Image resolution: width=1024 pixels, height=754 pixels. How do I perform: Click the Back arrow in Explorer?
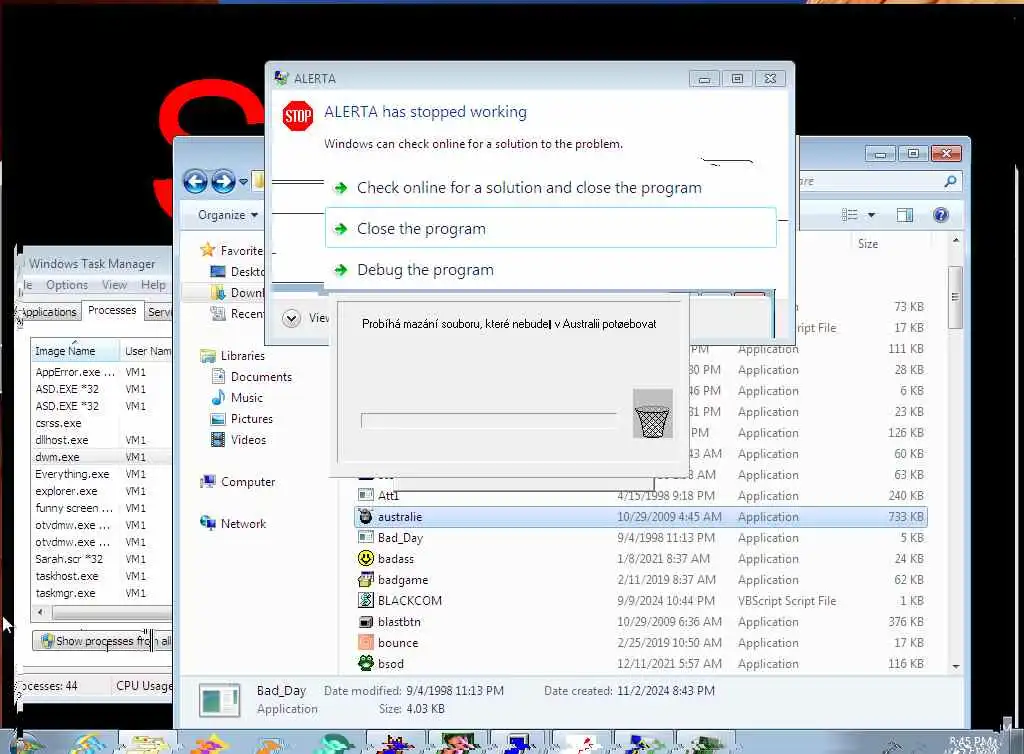(x=195, y=181)
